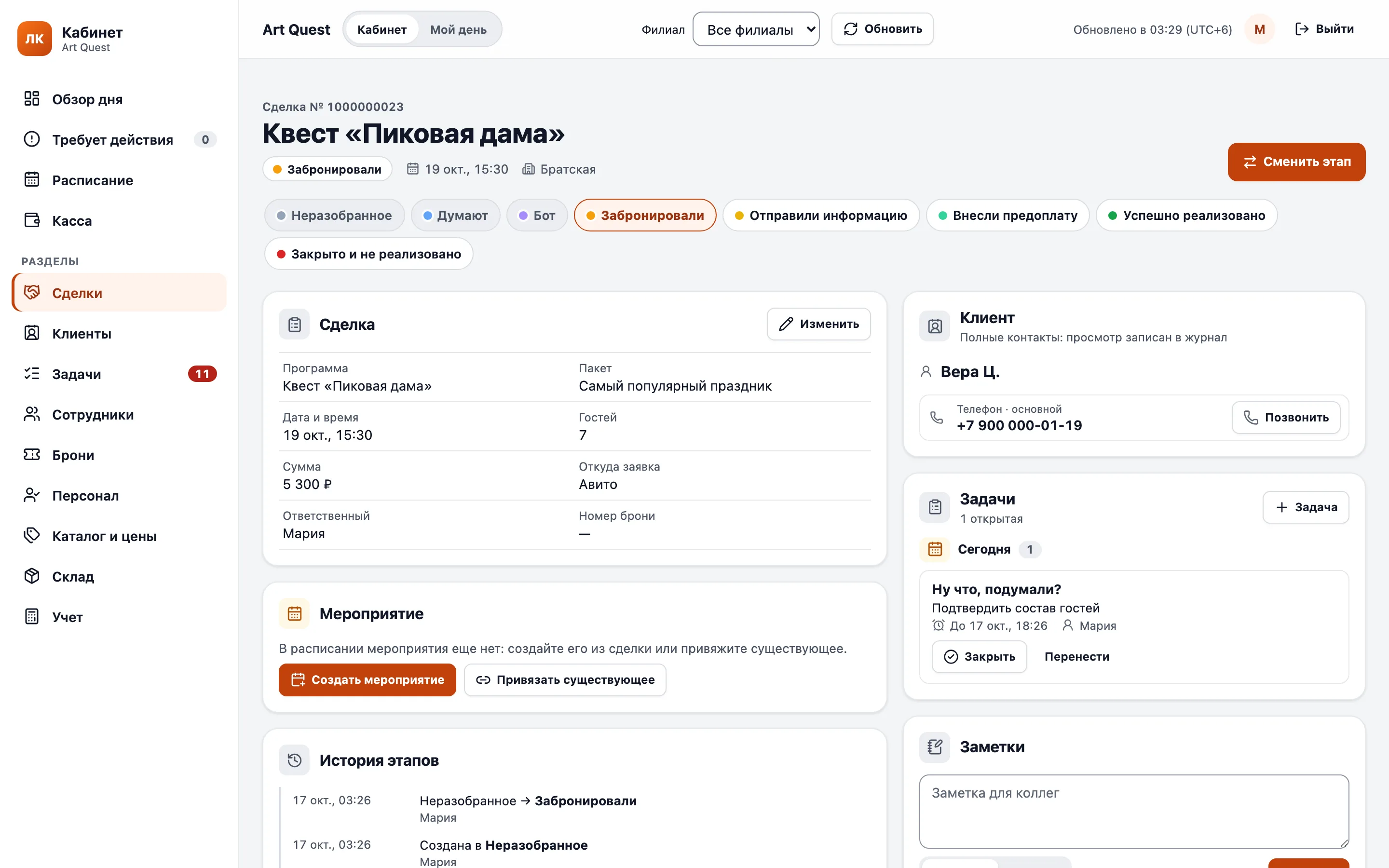Viewport: 1389px width, 868px height.
Task: Open Брони ticket icon
Action: (31, 455)
